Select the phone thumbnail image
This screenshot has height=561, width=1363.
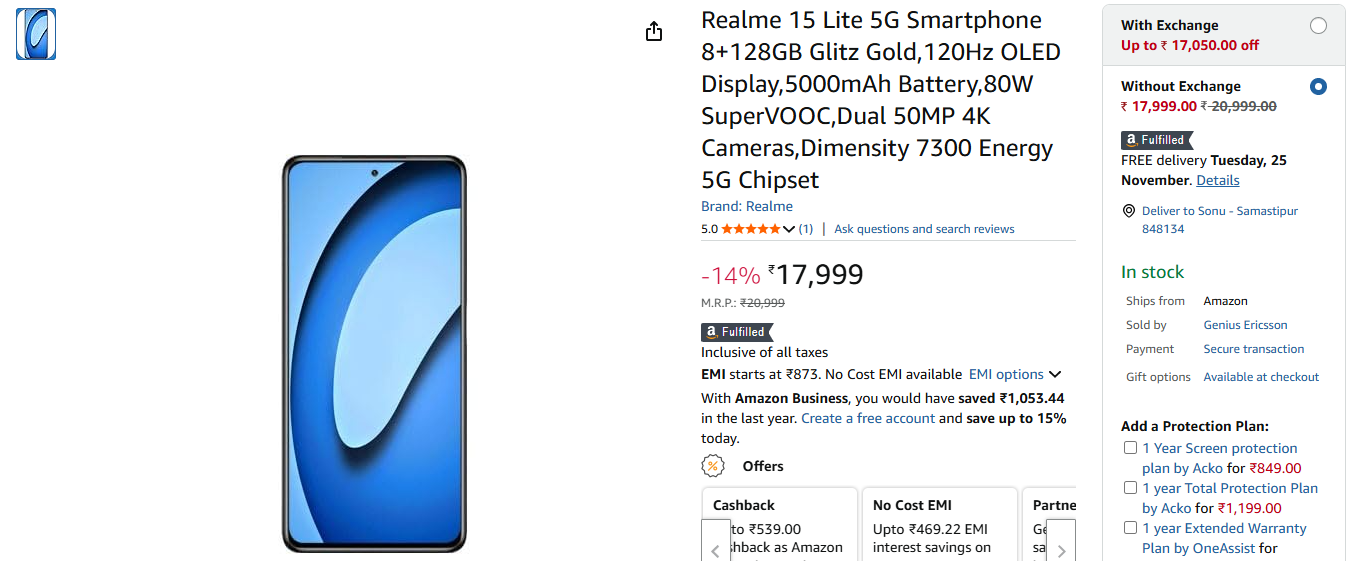point(36,34)
